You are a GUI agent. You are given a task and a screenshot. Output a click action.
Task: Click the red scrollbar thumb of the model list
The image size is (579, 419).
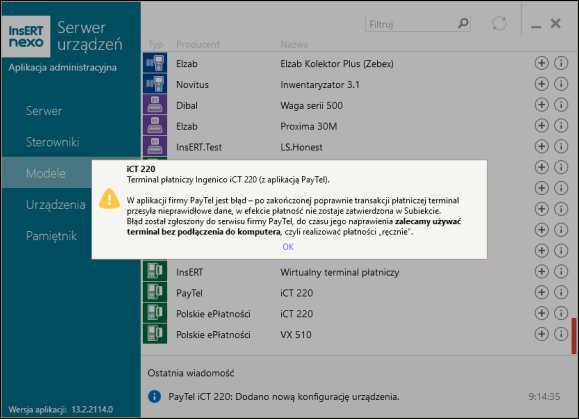pyautogui.click(x=574, y=336)
